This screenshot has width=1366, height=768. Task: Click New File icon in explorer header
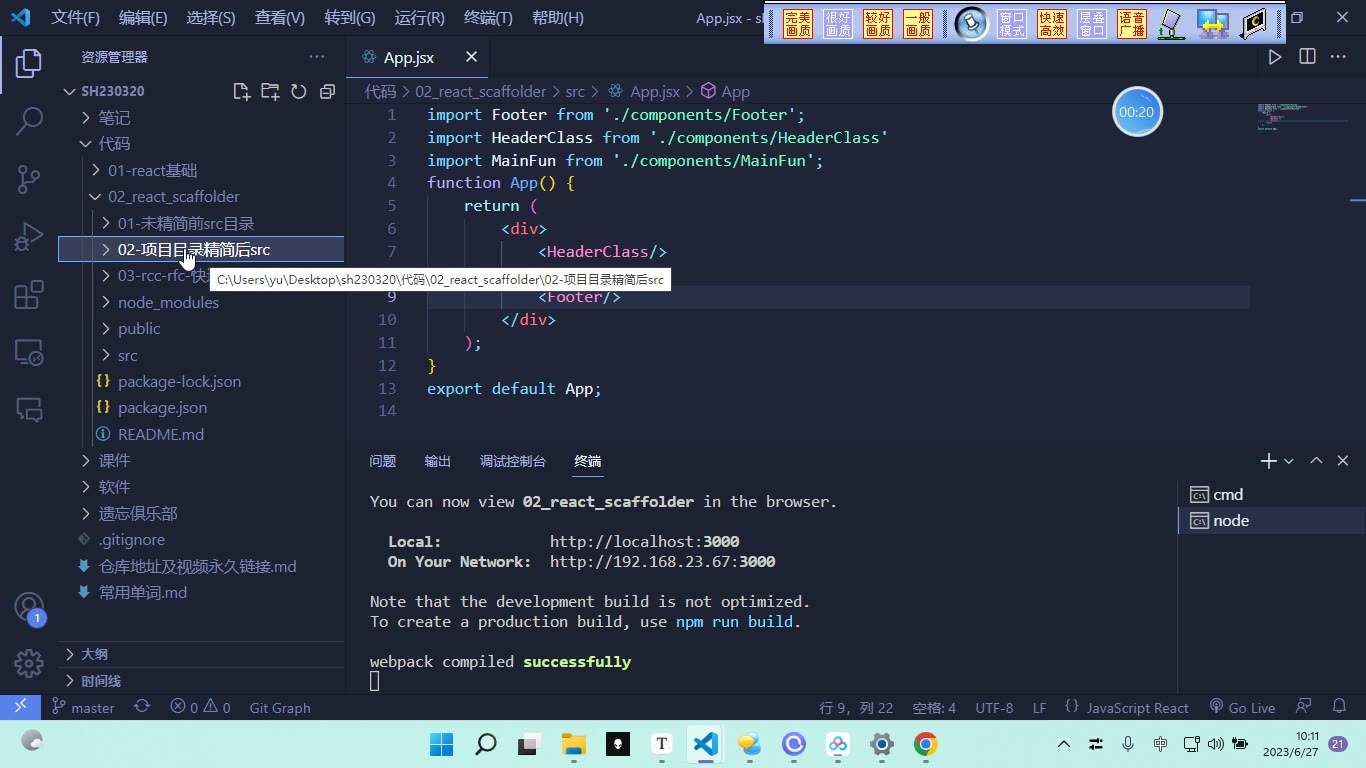point(241,91)
